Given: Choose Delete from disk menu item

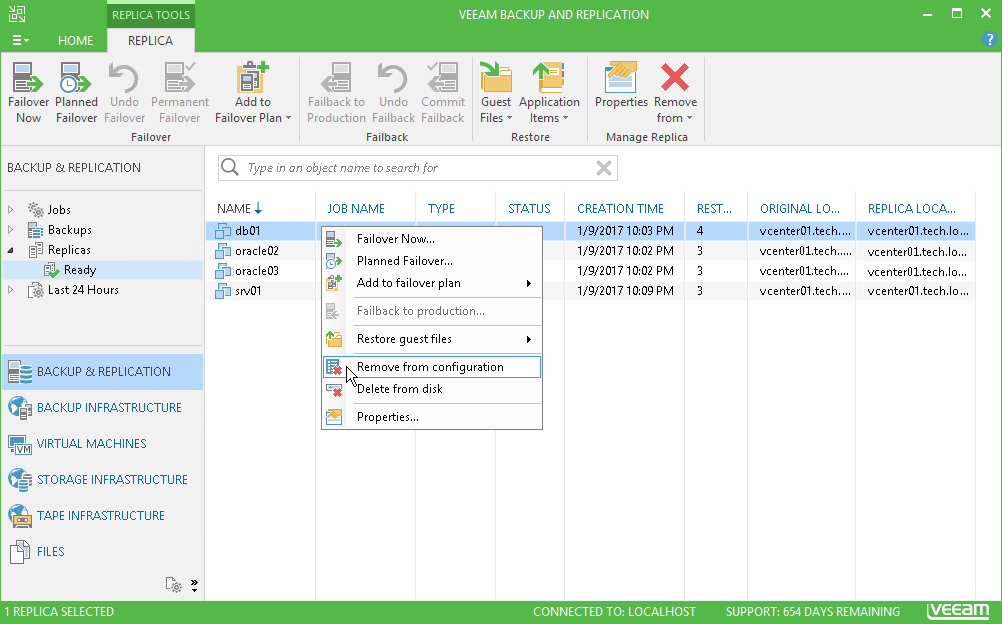Looking at the screenshot, I should [x=431, y=389].
